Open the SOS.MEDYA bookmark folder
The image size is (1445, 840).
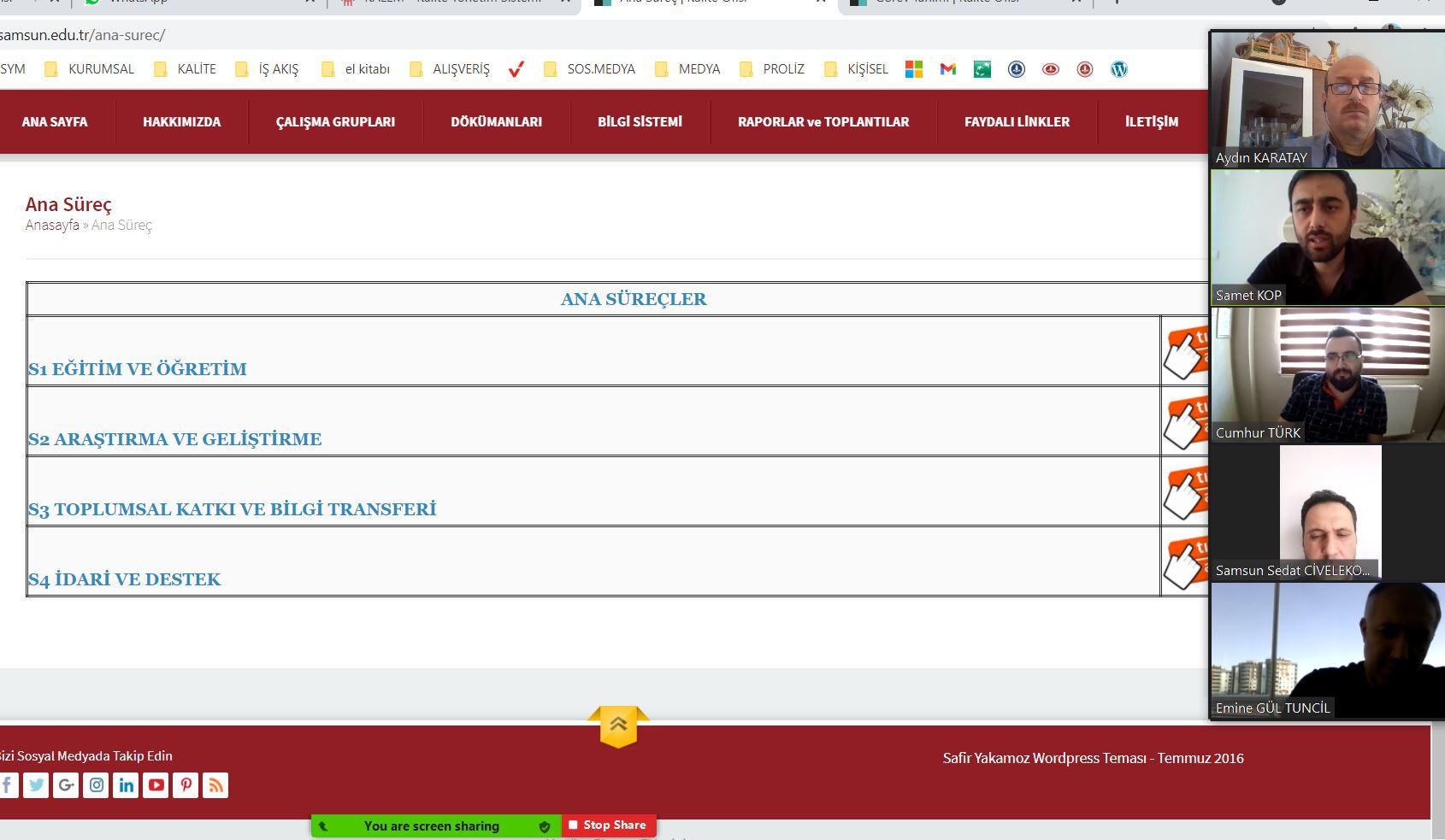click(x=590, y=69)
